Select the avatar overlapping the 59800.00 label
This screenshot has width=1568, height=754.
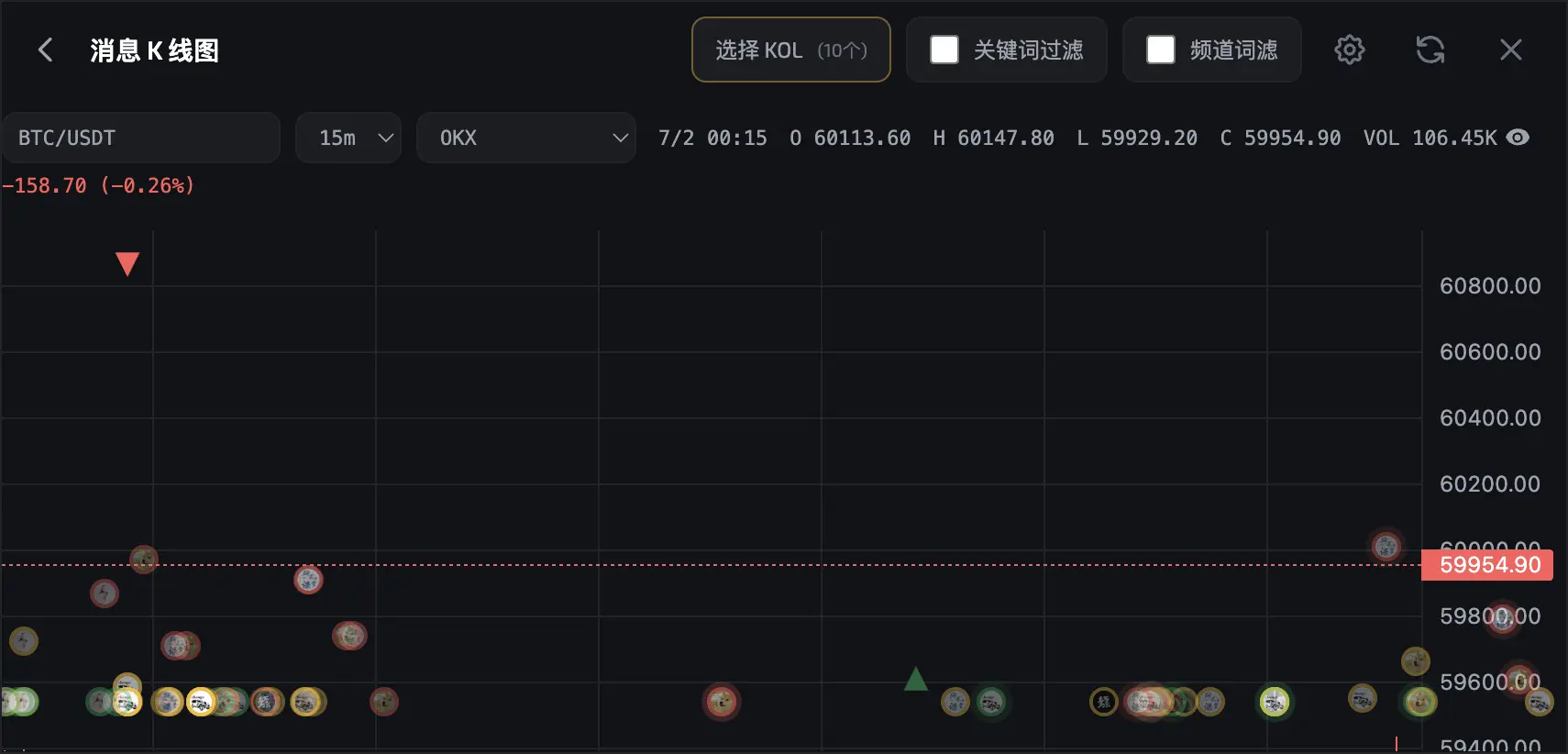pyautogui.click(x=1502, y=618)
